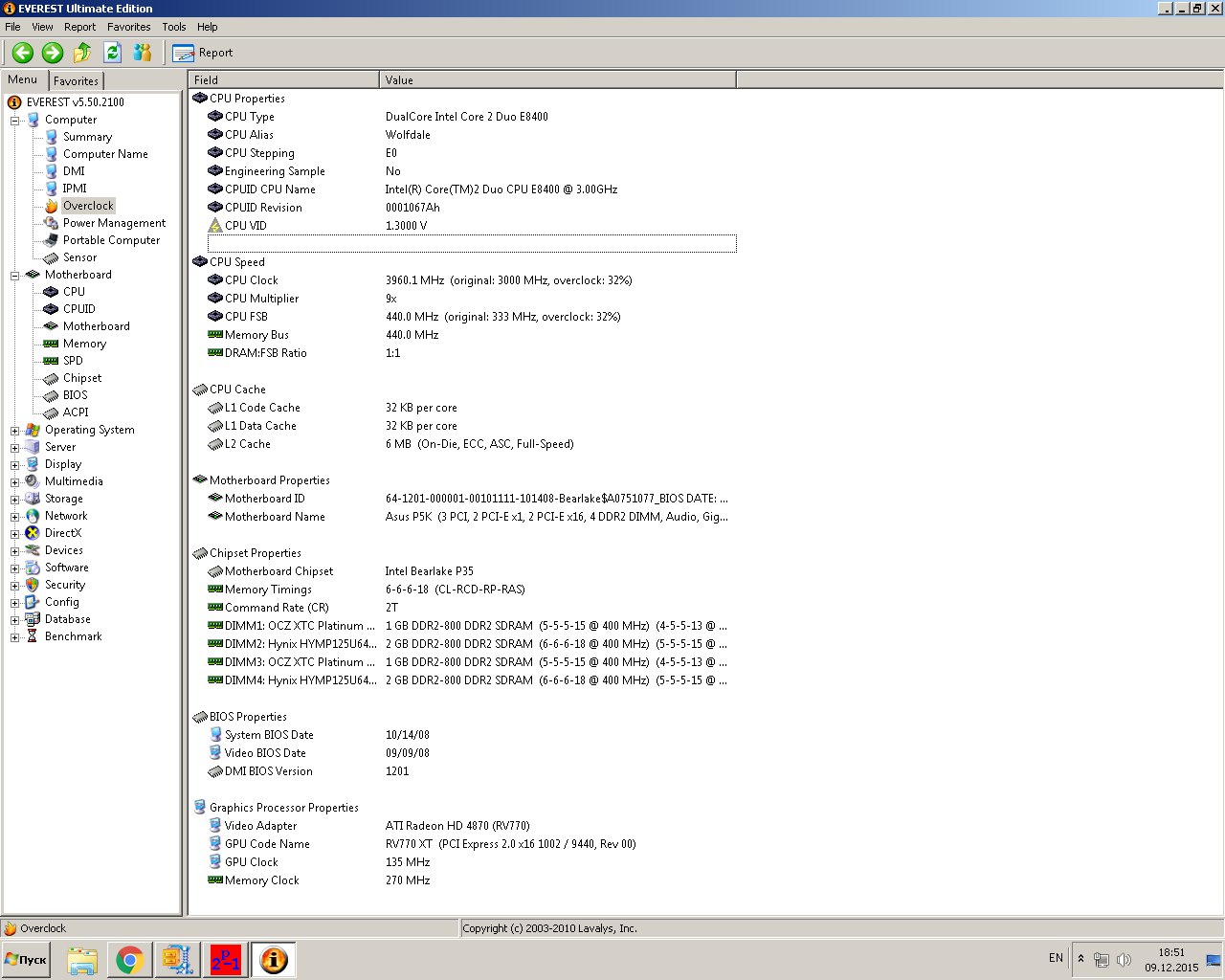Open the Report menu
1225x980 pixels.
[80, 27]
